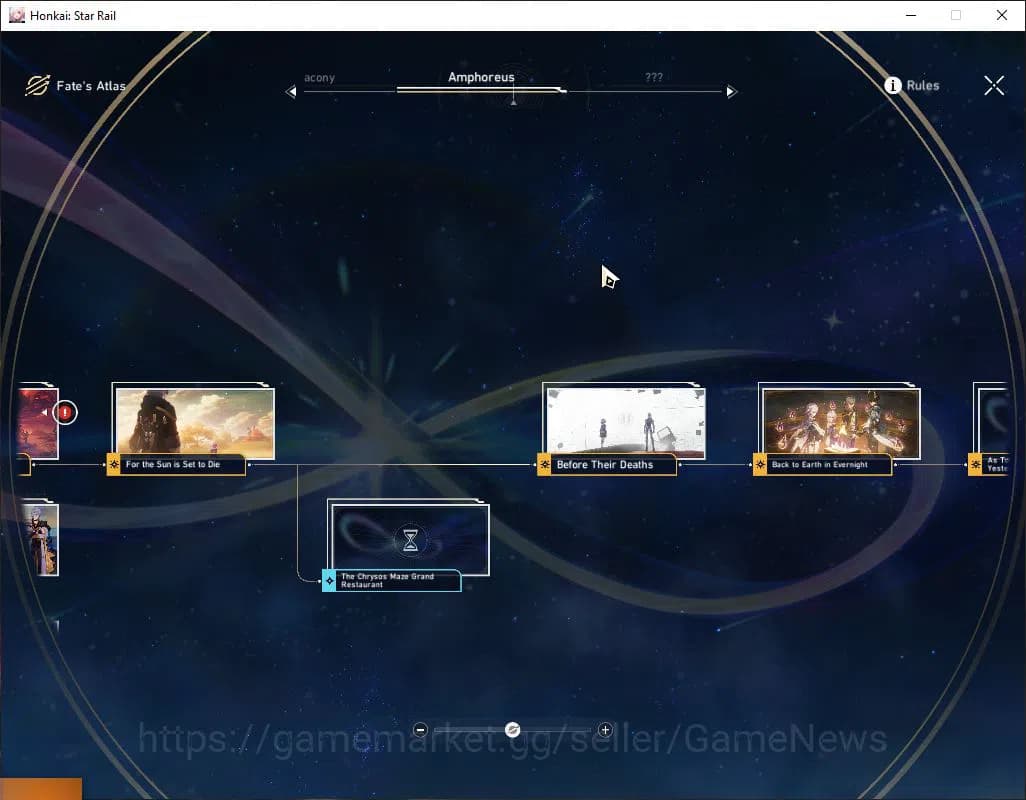Screen dimensions: 1026x800
Task: Select The Chrysos Maze Grand Restaurant label
Action: tap(387, 580)
